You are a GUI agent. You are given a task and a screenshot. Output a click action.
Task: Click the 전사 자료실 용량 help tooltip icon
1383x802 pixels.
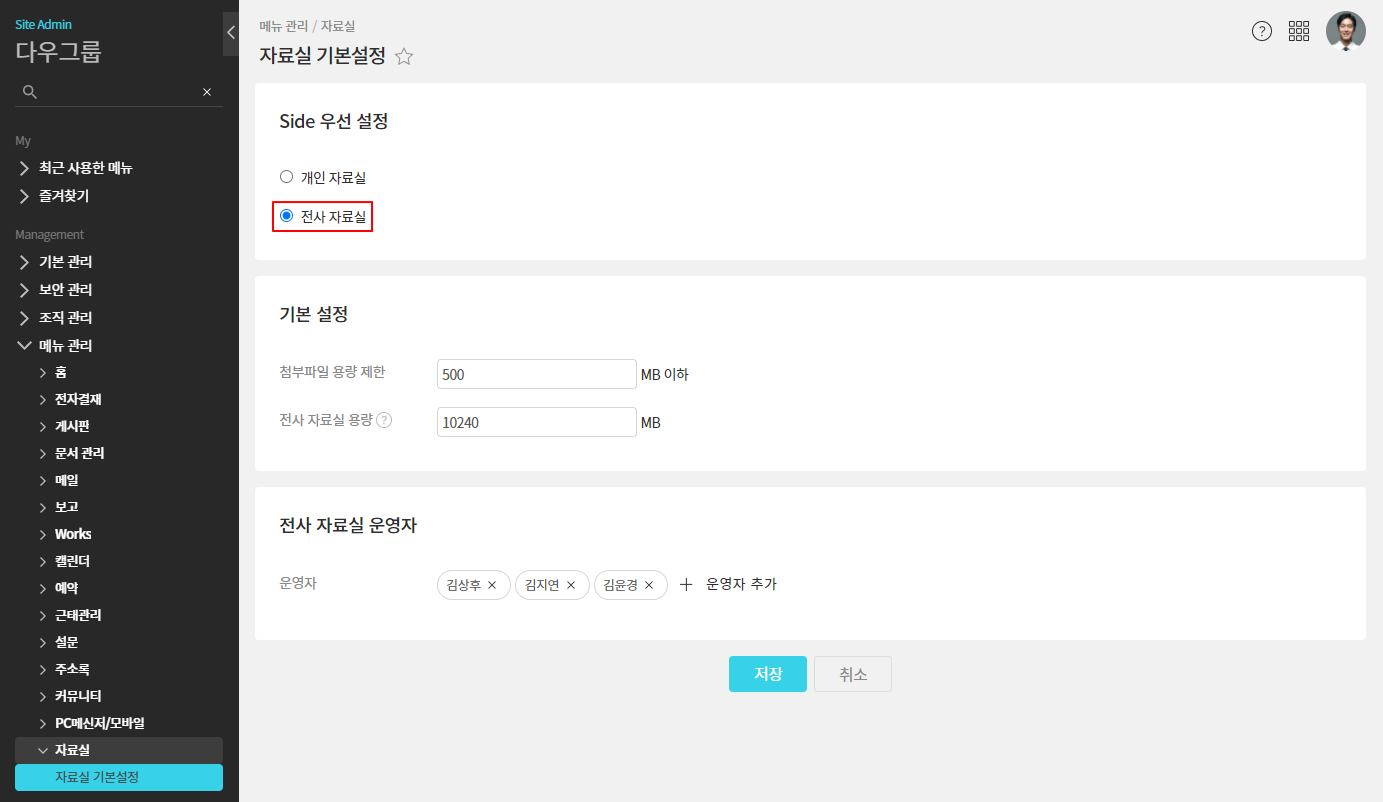384,420
